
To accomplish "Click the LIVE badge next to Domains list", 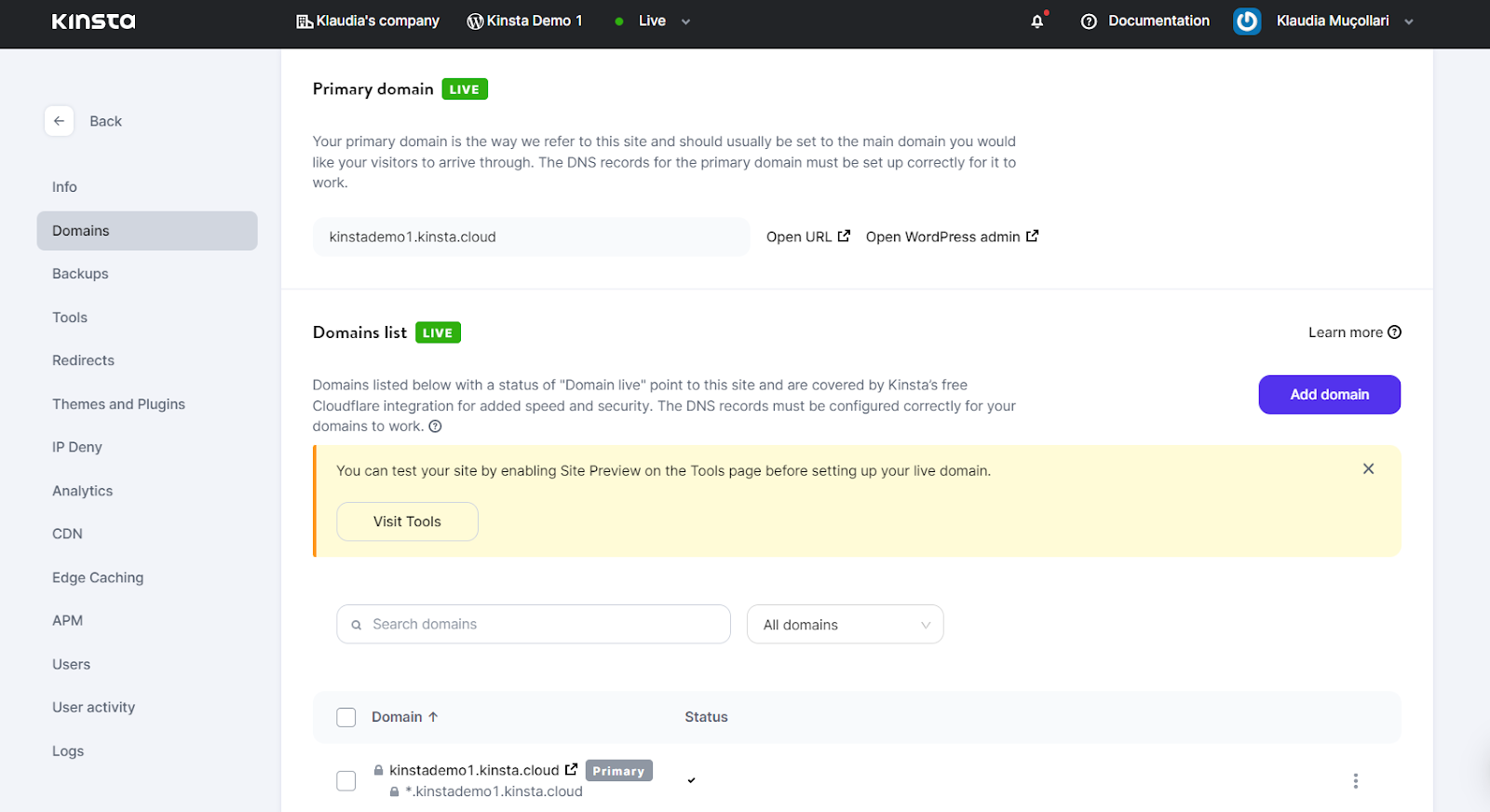I will point(438,332).
